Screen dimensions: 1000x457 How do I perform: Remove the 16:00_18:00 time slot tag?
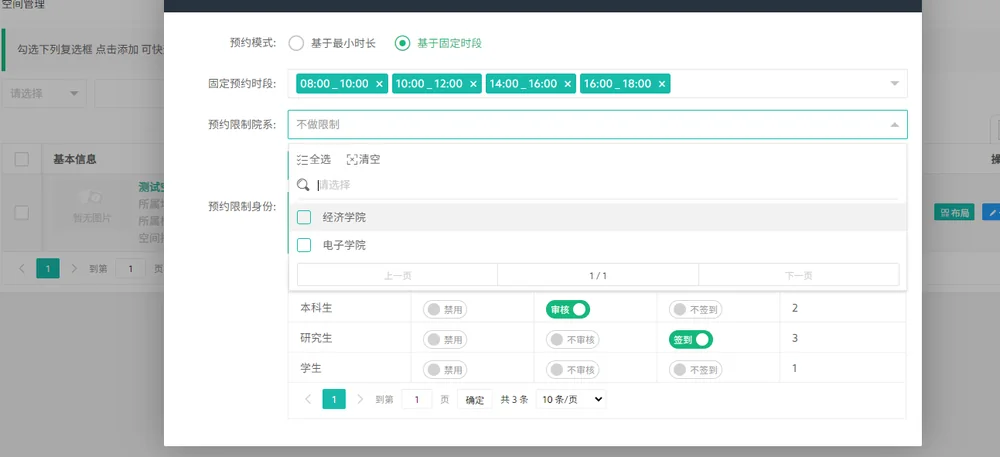coord(662,84)
